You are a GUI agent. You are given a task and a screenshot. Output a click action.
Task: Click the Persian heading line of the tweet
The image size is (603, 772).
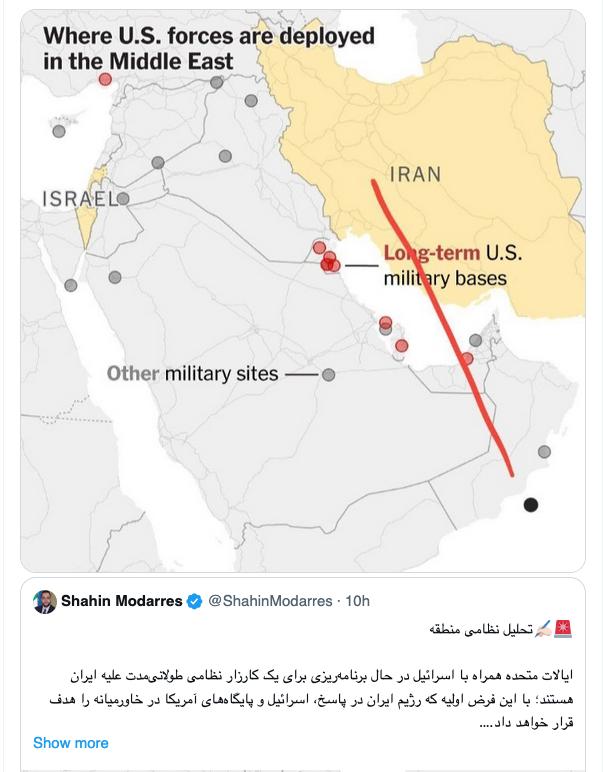point(483,630)
